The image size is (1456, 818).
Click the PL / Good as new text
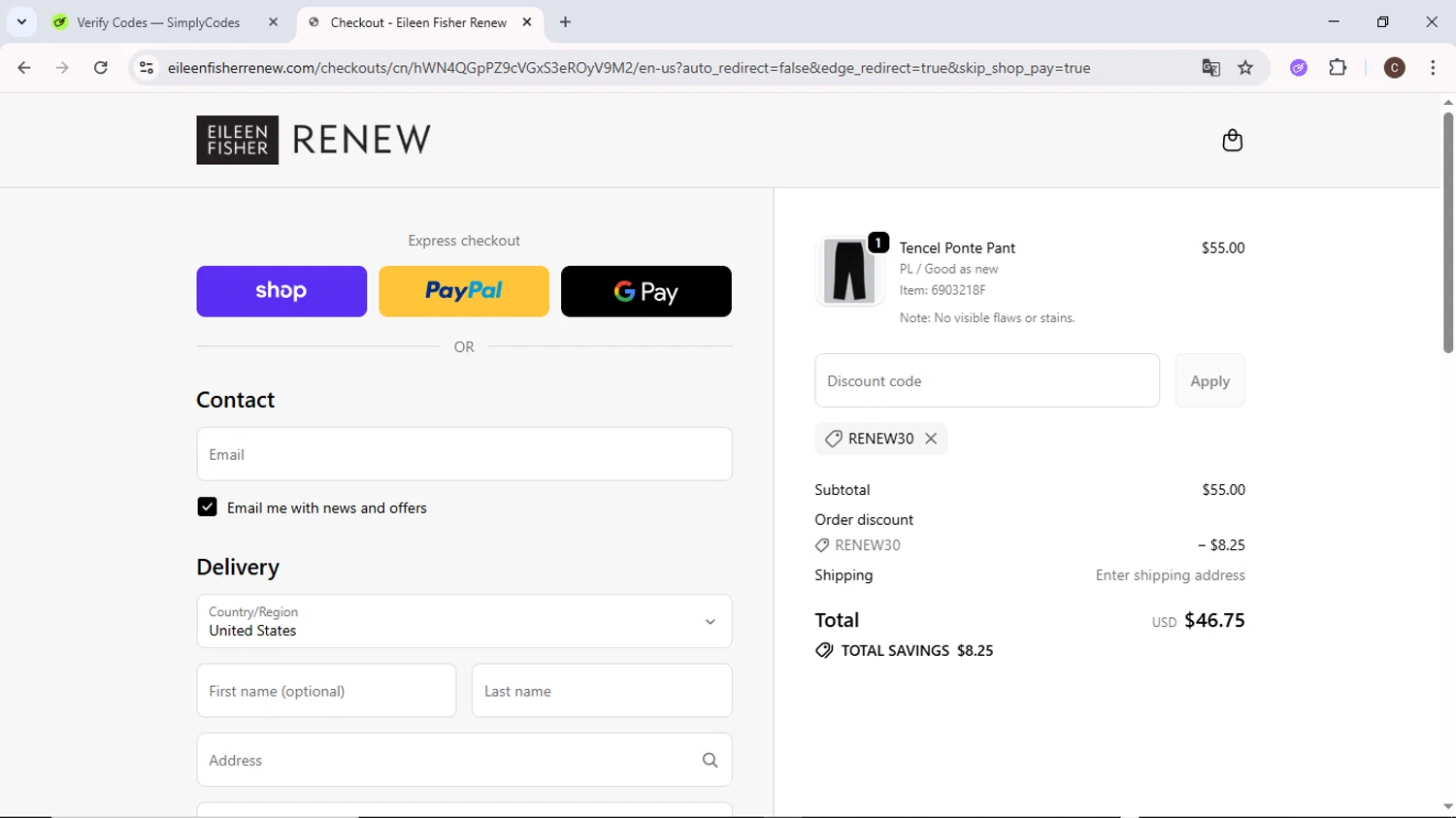948,269
